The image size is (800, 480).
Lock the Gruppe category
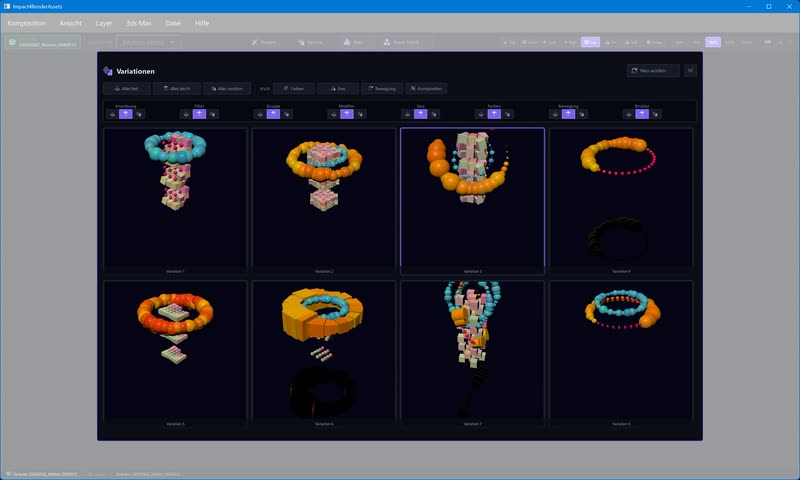(260, 114)
